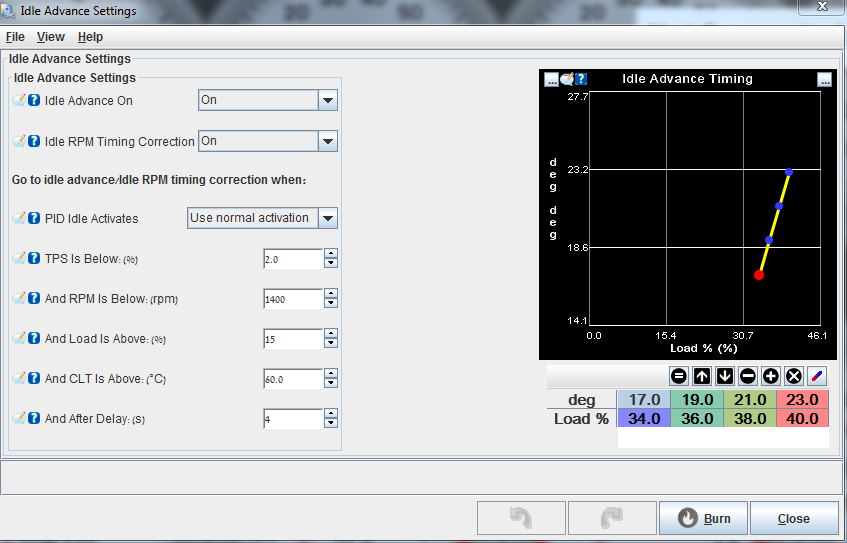Expand PID Idle Activates dropdown
The height and width of the screenshot is (543, 847).
[328, 218]
